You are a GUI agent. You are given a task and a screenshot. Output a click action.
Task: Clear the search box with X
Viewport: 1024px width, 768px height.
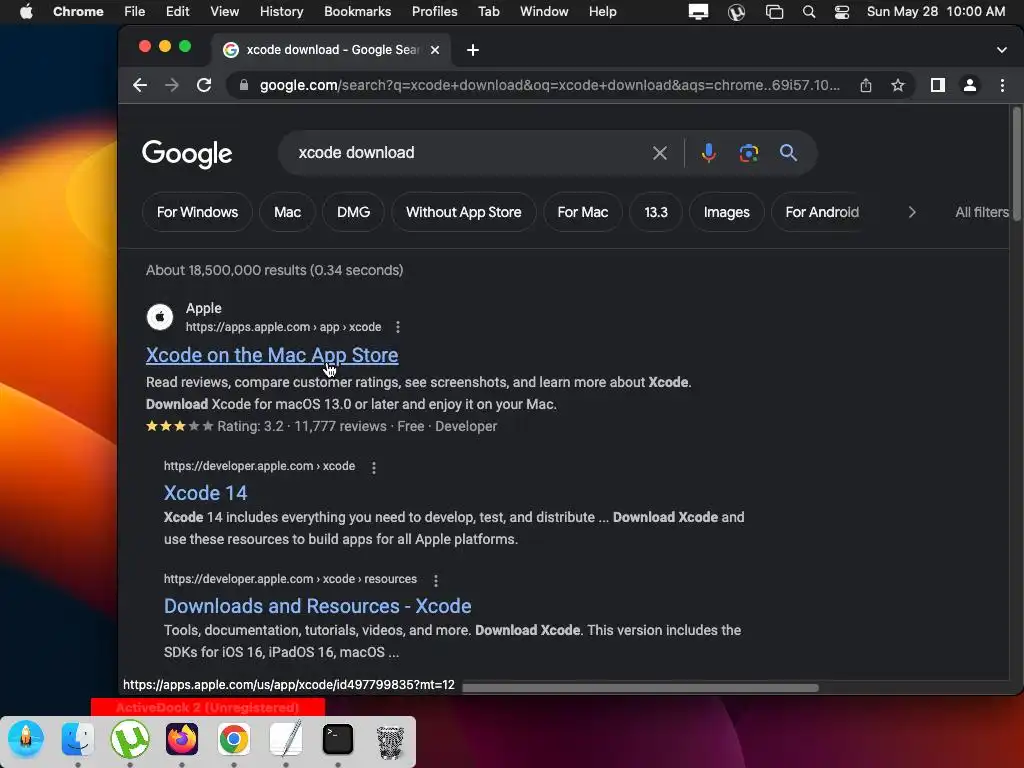point(660,153)
